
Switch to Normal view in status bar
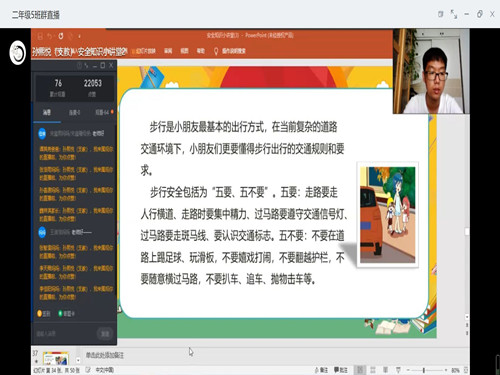[x=360, y=370]
